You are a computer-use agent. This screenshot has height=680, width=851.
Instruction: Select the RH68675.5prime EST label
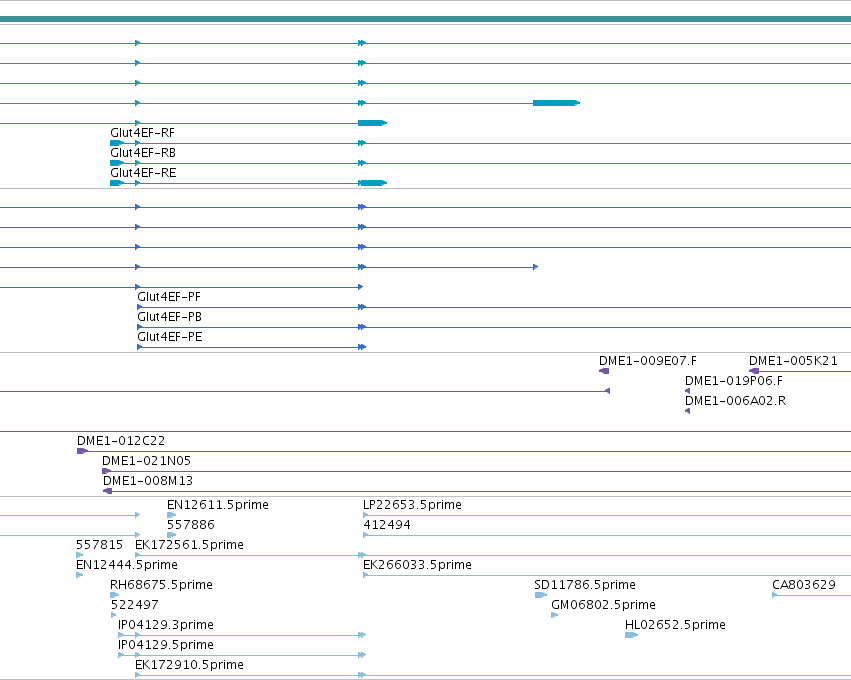(161, 586)
